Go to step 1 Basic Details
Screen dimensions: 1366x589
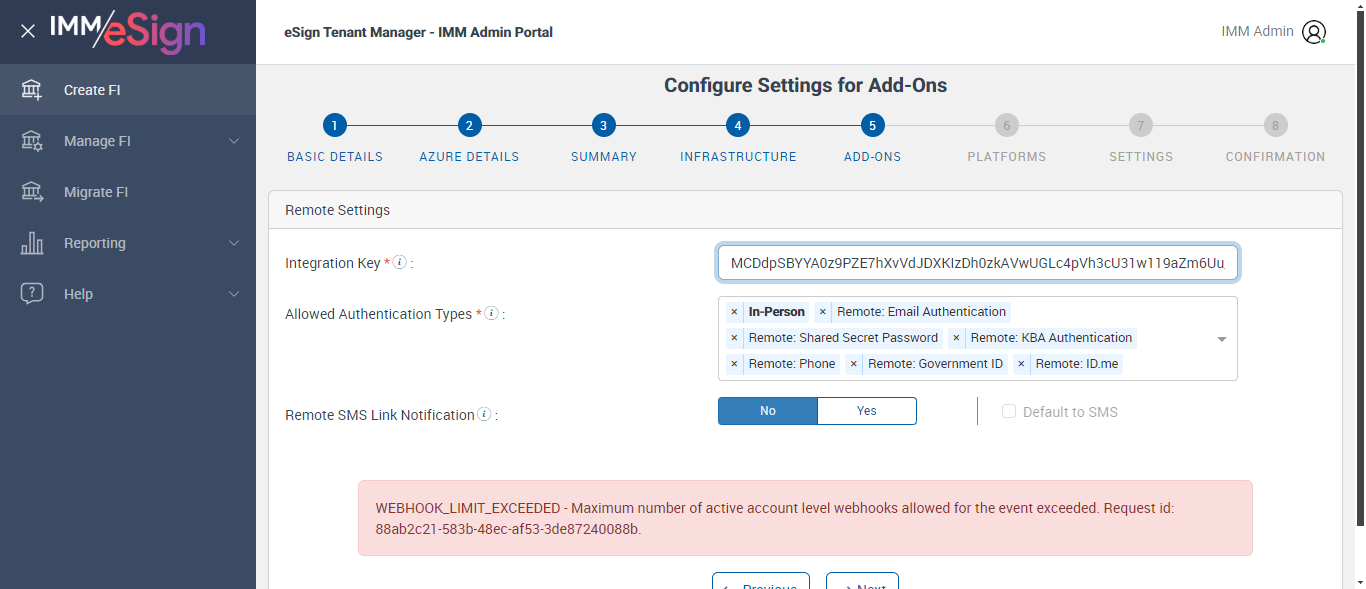[335, 126]
